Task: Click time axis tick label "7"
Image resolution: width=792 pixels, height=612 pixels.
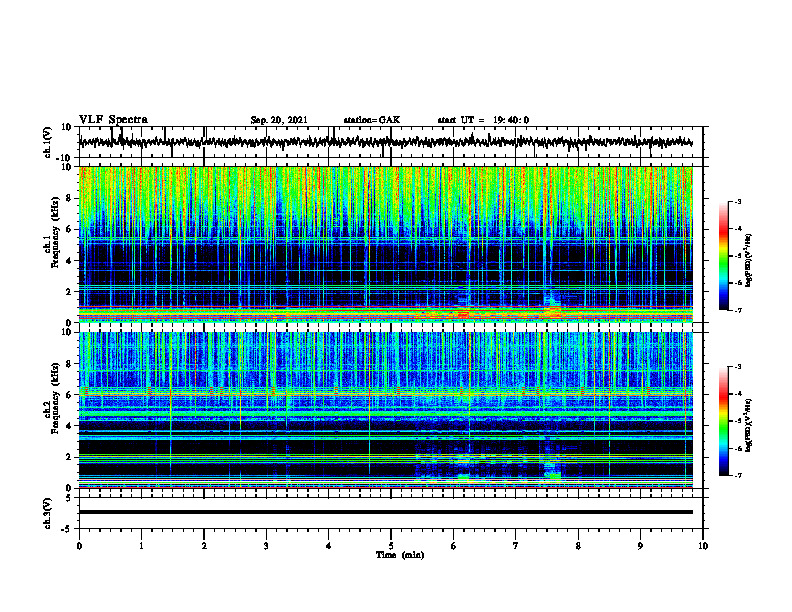Action: point(516,546)
